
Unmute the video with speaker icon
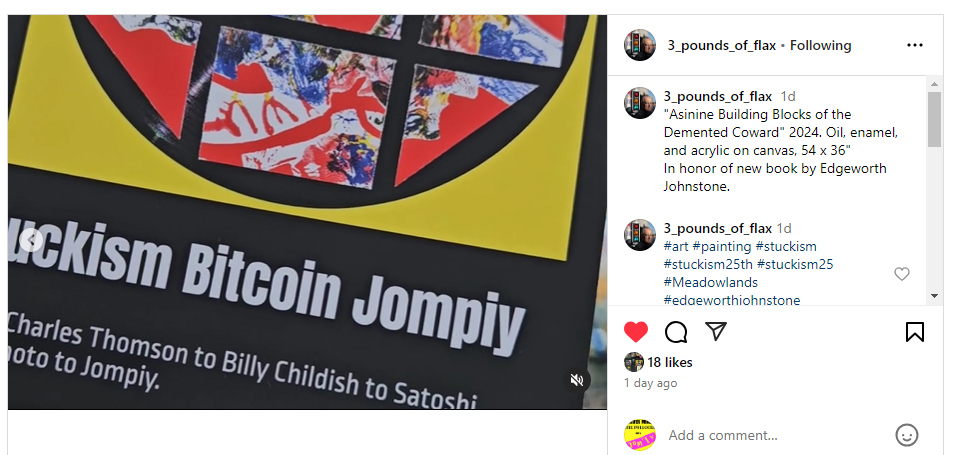(x=576, y=380)
